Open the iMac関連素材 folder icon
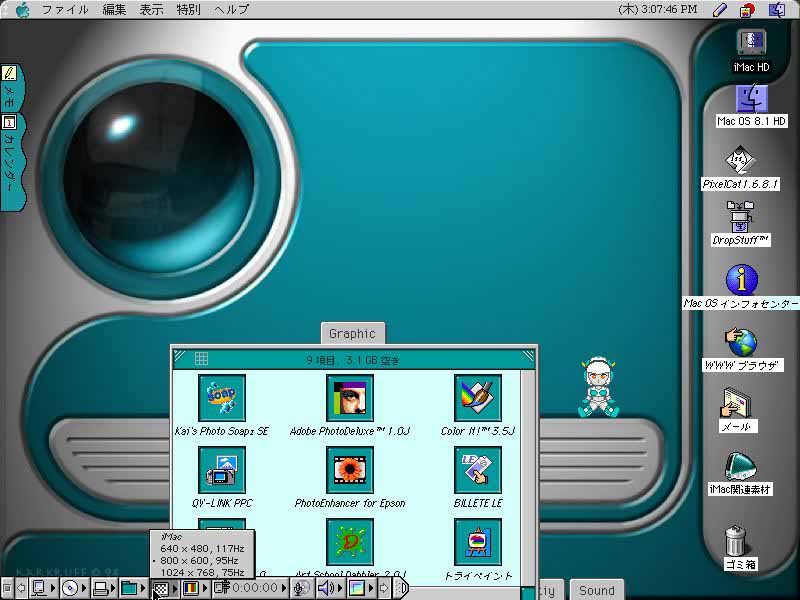Screen dimensions: 800x600 [740, 466]
